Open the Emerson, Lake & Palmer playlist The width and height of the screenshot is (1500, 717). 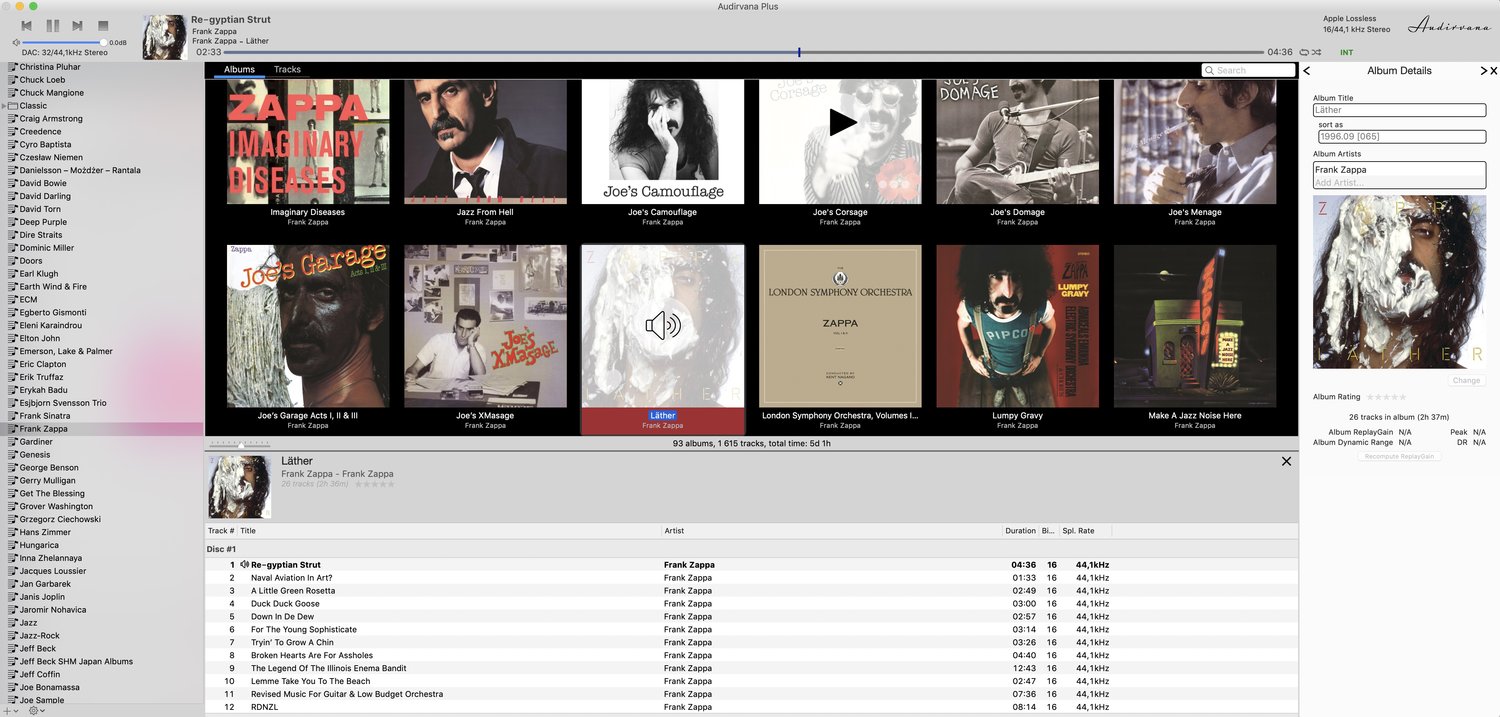point(102,351)
